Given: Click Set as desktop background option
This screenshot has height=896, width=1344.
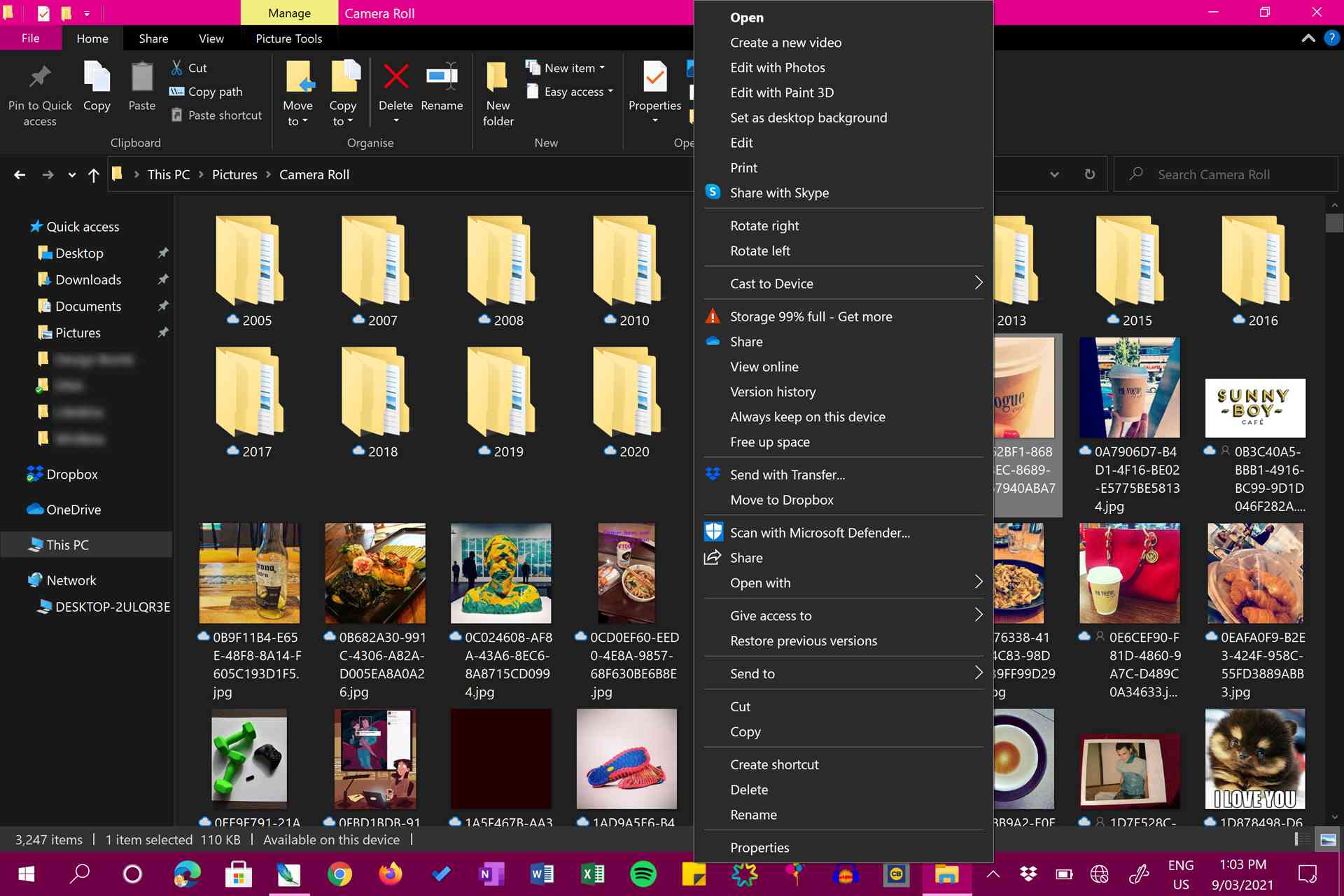Looking at the screenshot, I should (808, 117).
